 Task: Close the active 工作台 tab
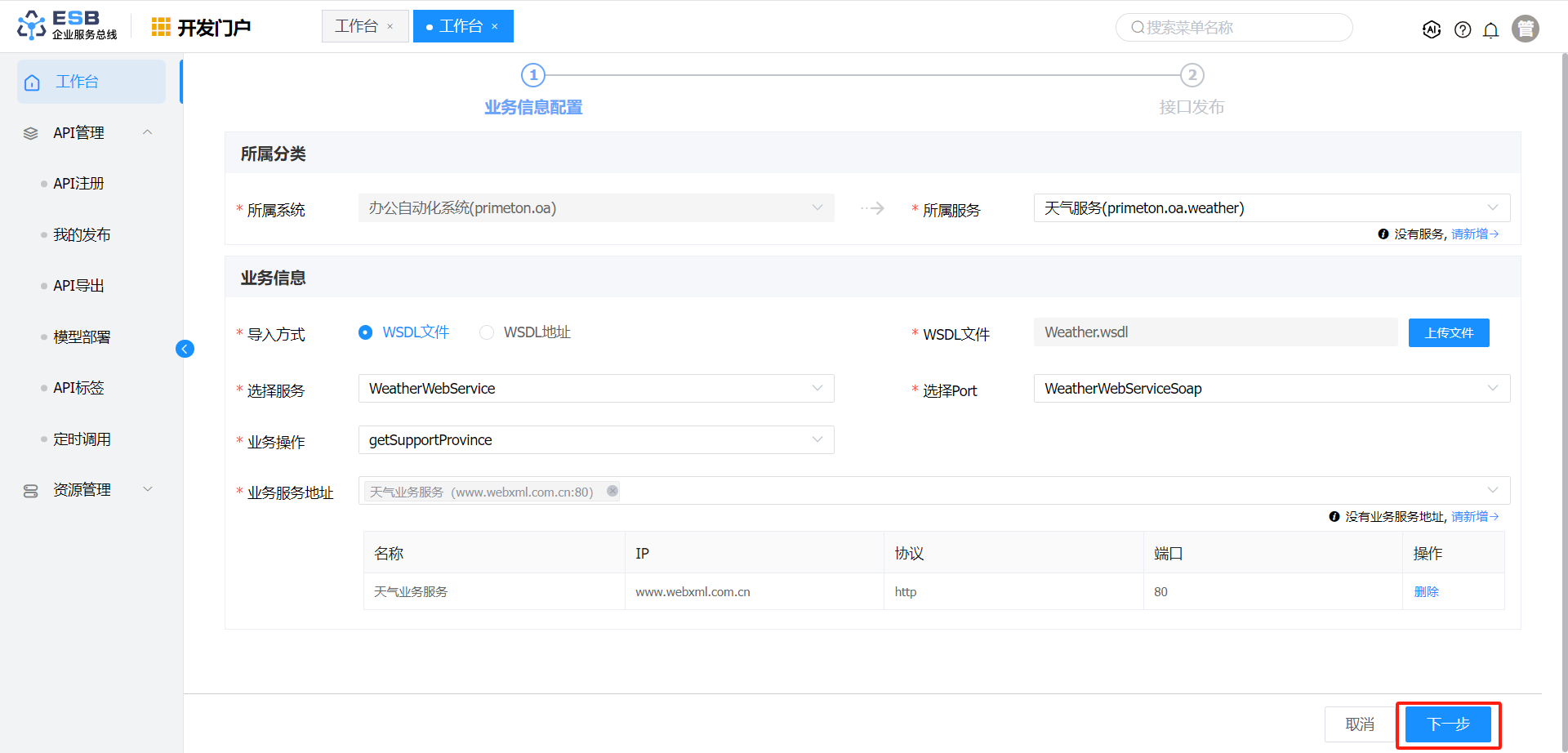tap(495, 27)
